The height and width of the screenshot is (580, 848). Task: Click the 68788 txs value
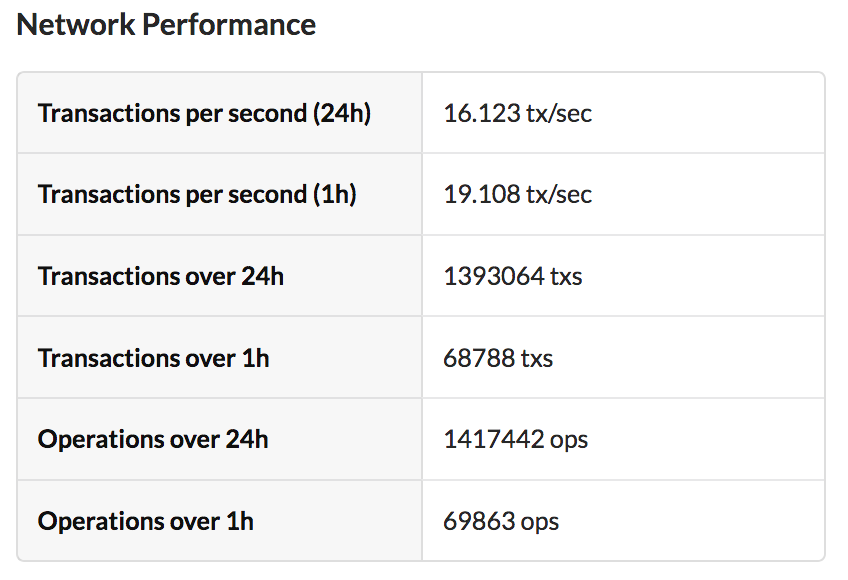coord(497,357)
